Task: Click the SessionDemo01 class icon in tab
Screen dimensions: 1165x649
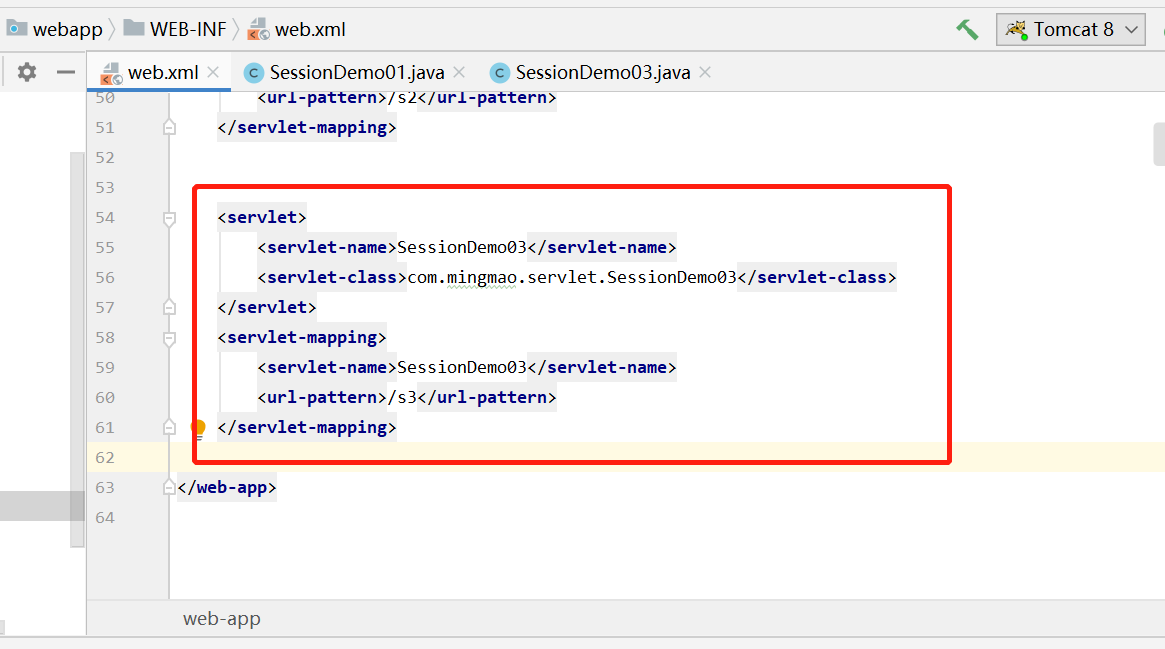Action: (253, 73)
